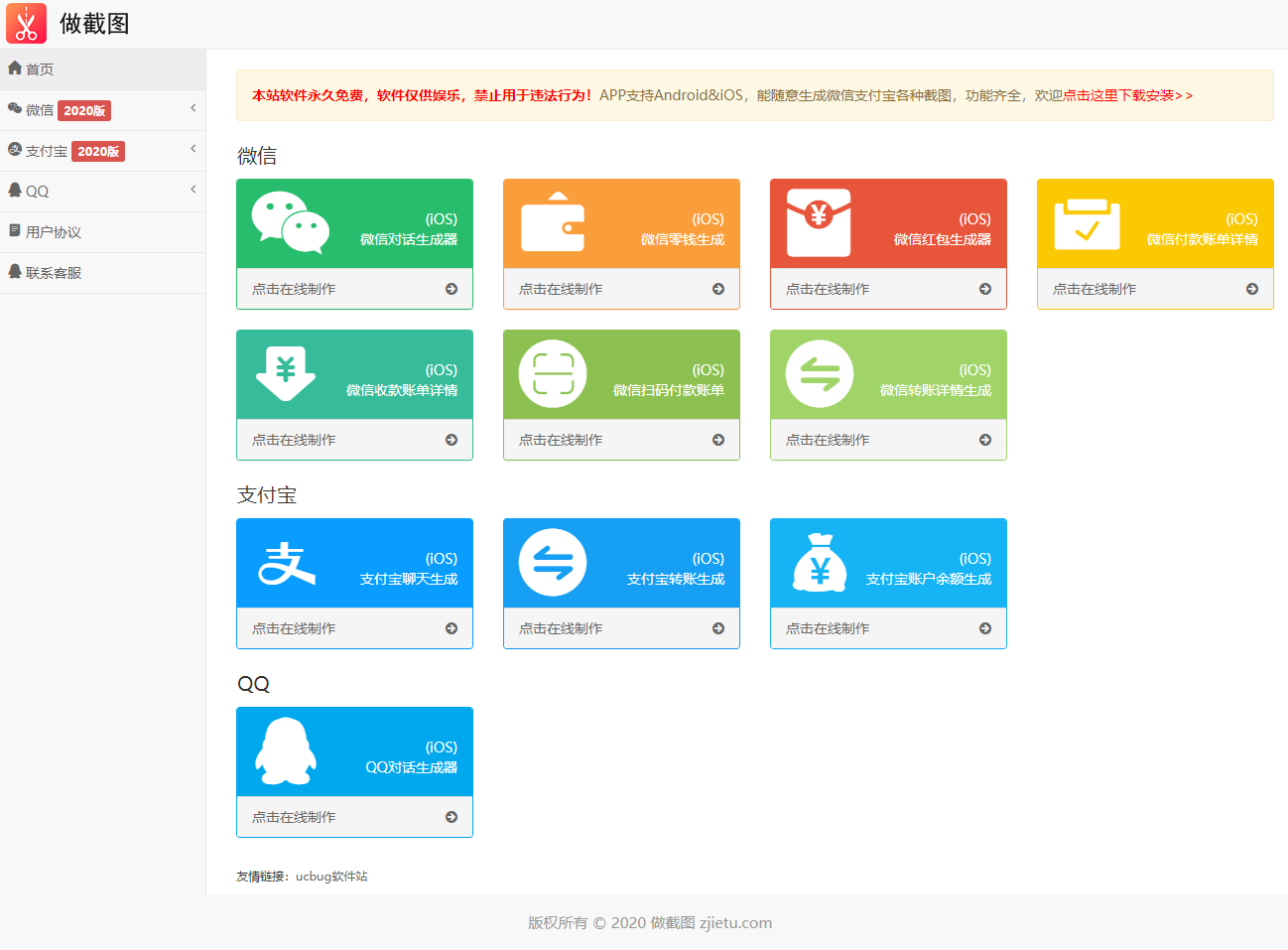Click the wallet icon on 微信零钱生成 card
This screenshot has height=950, width=1288.
coord(553,222)
